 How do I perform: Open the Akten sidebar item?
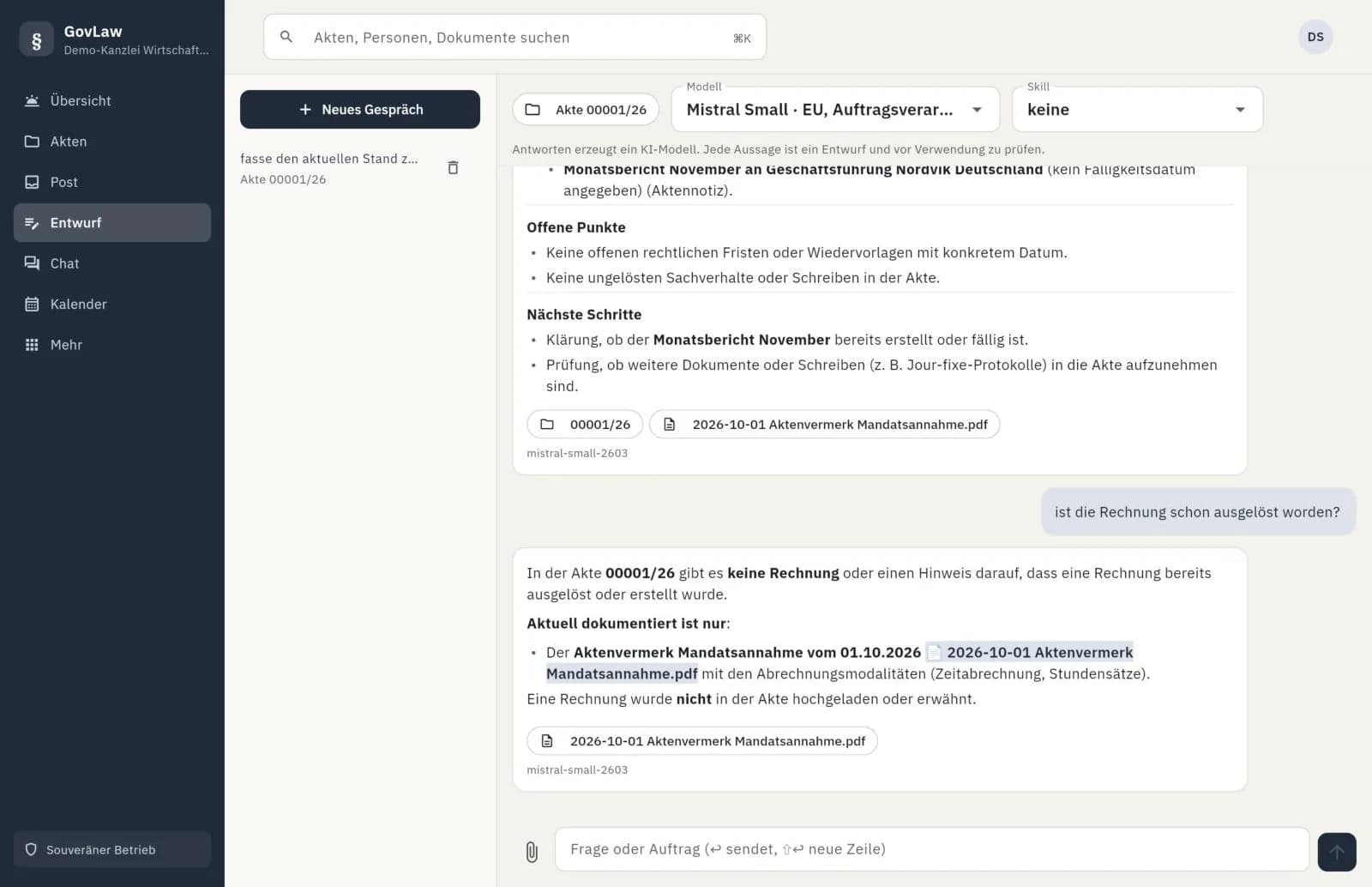[x=112, y=142]
